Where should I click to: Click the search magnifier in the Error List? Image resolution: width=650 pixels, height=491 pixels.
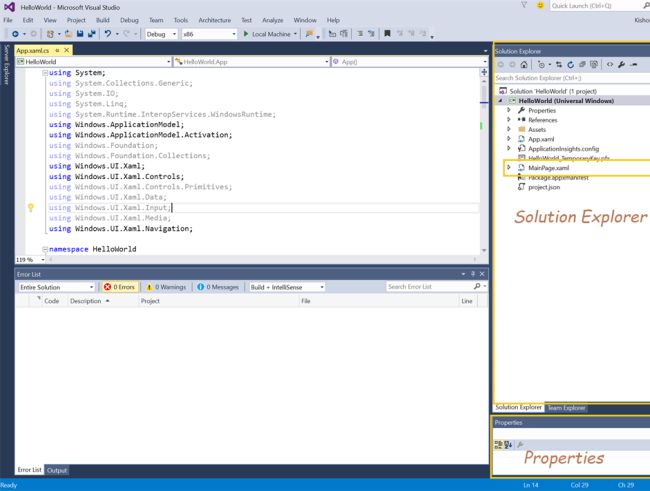[477, 287]
